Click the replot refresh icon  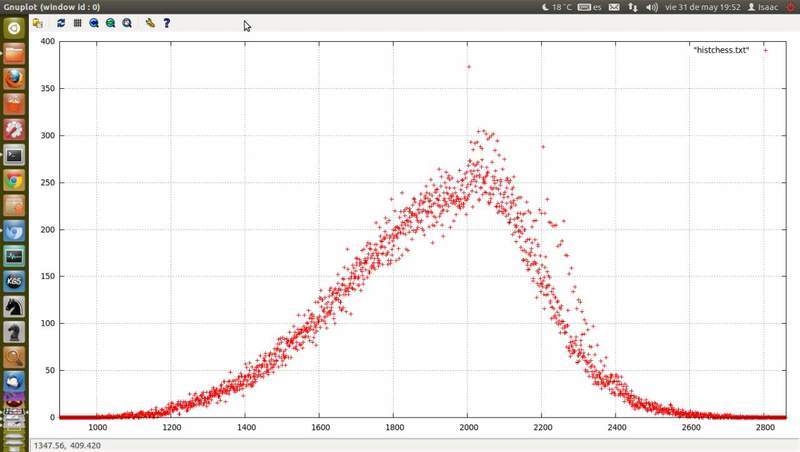pyautogui.click(x=61, y=22)
